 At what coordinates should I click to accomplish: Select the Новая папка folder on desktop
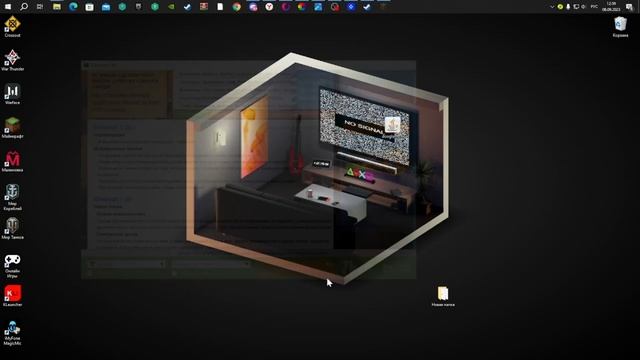443,296
